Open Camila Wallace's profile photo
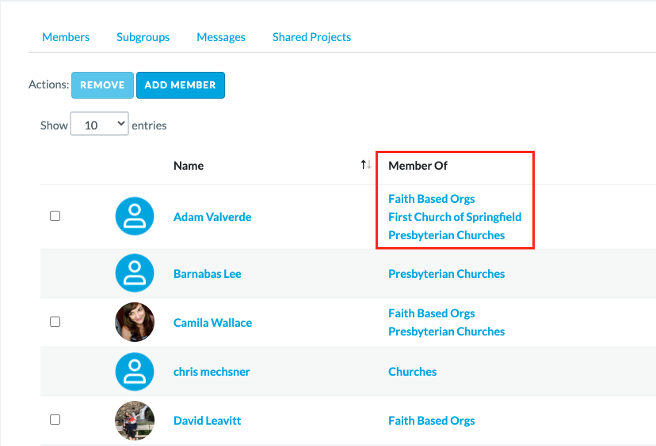Screen dimensions: 656x446 click(134, 322)
